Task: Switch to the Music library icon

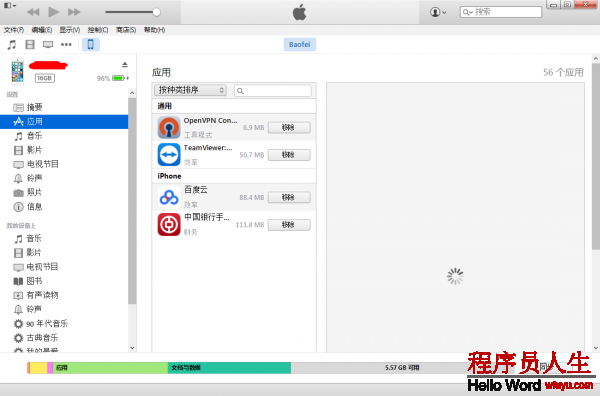Action: 12,45
